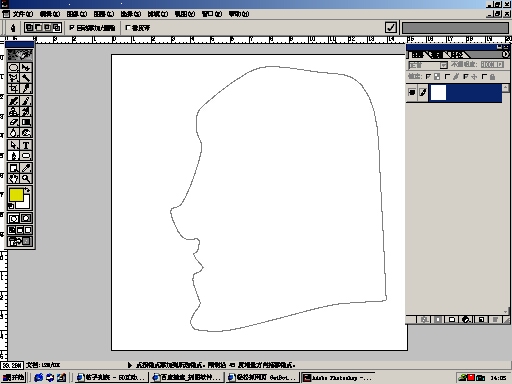Select the Eraser tool
Viewport: 512px width, 384px height.
(13, 122)
